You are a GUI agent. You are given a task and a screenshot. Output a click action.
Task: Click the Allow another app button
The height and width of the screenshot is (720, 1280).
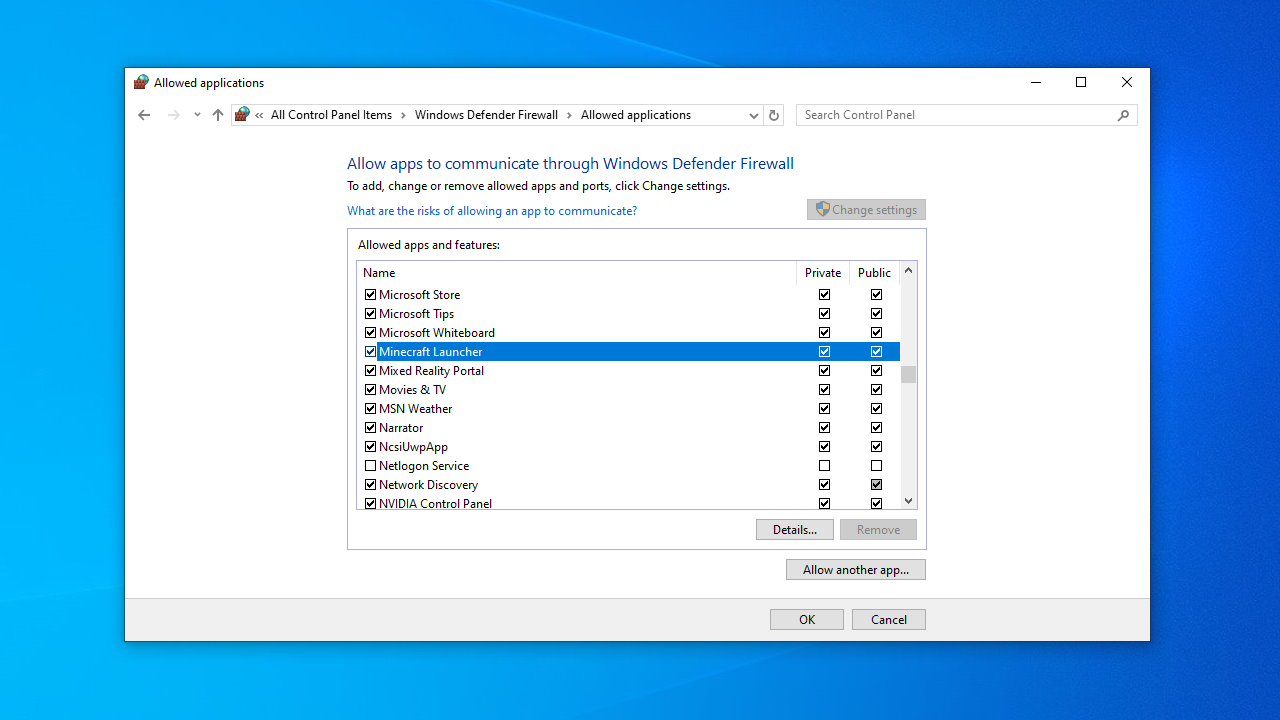pos(855,570)
